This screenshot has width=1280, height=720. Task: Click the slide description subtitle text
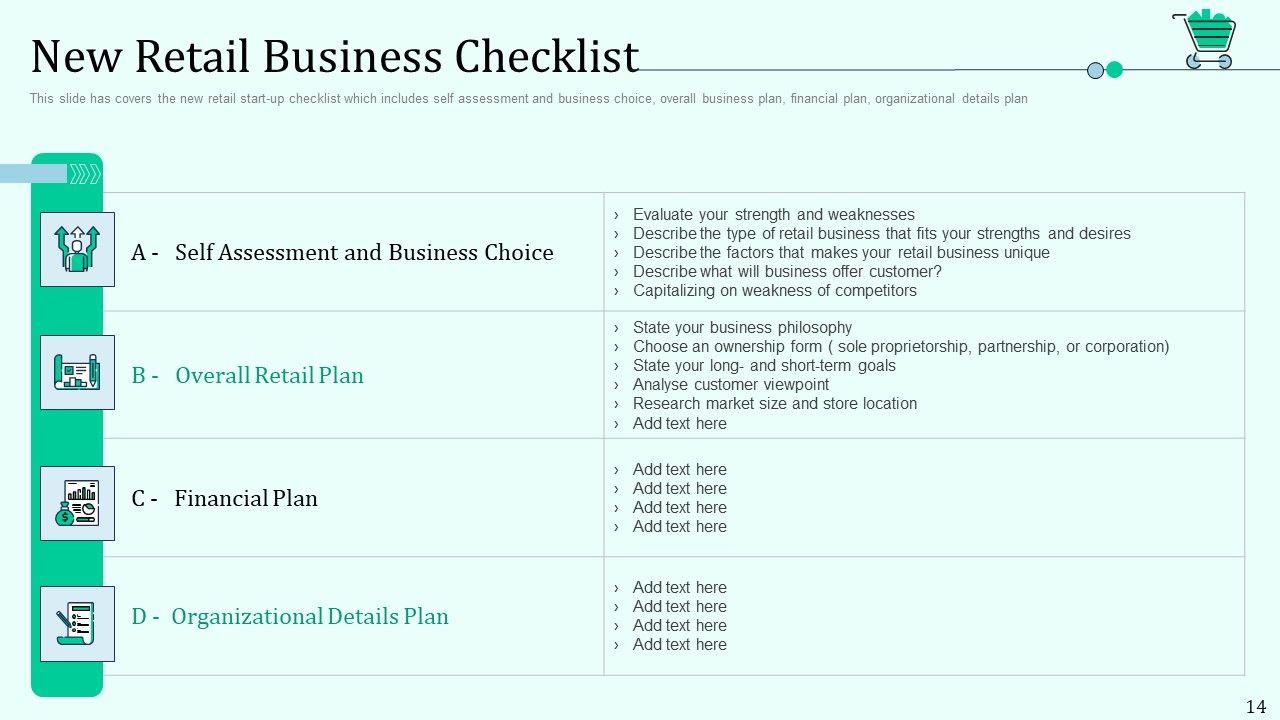528,99
